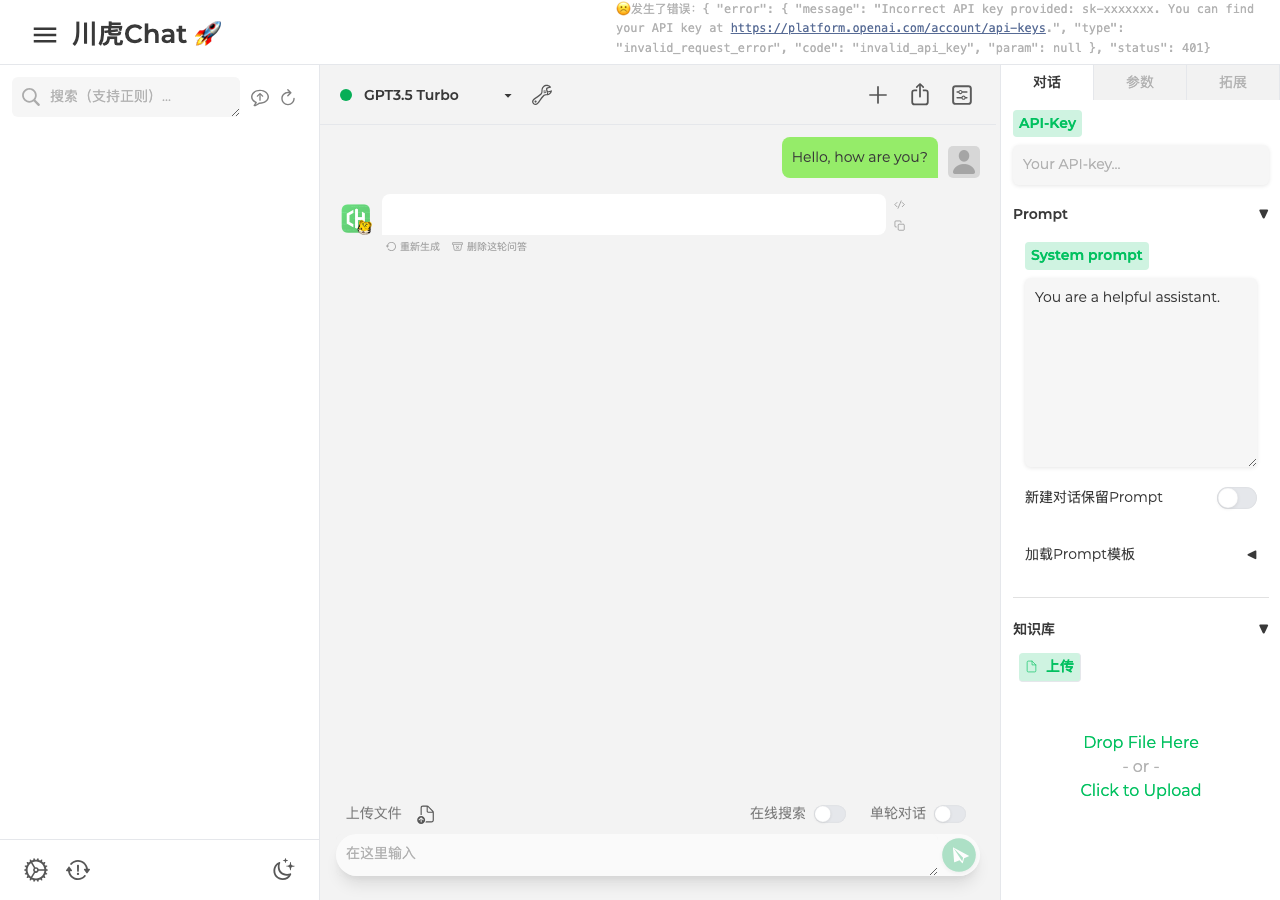Collapse the Prompt section
This screenshot has width=1280, height=900.
pyautogui.click(x=1141, y=214)
